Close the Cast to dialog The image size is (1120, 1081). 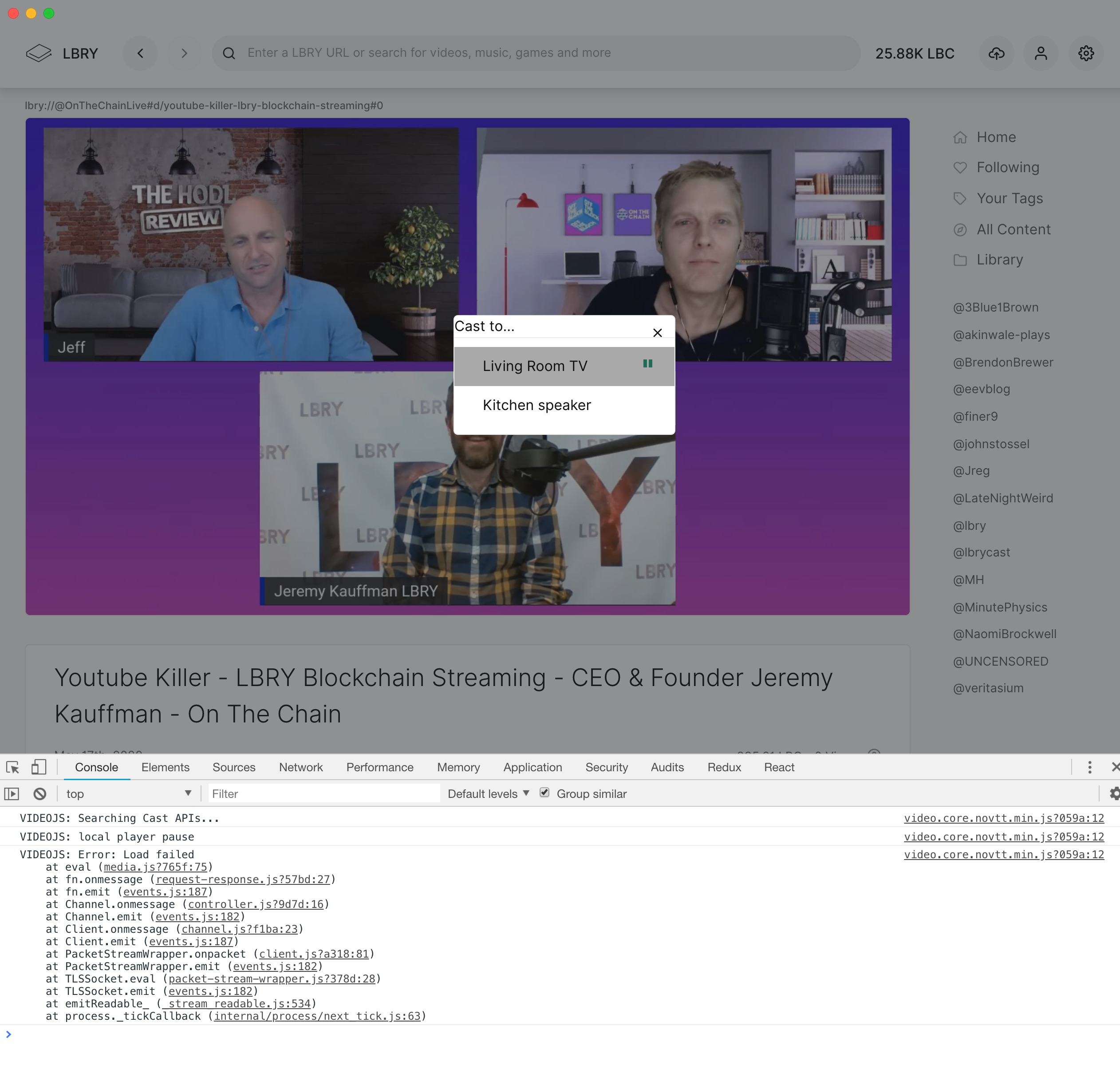tap(658, 332)
